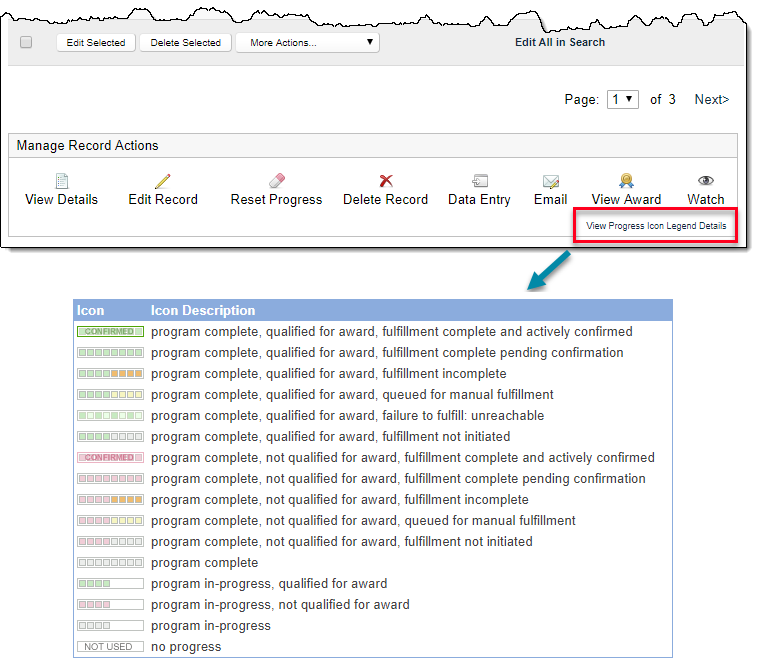Screen dimensions: 757x667
Task: Click the Reset Progress eraser icon
Action: [277, 181]
